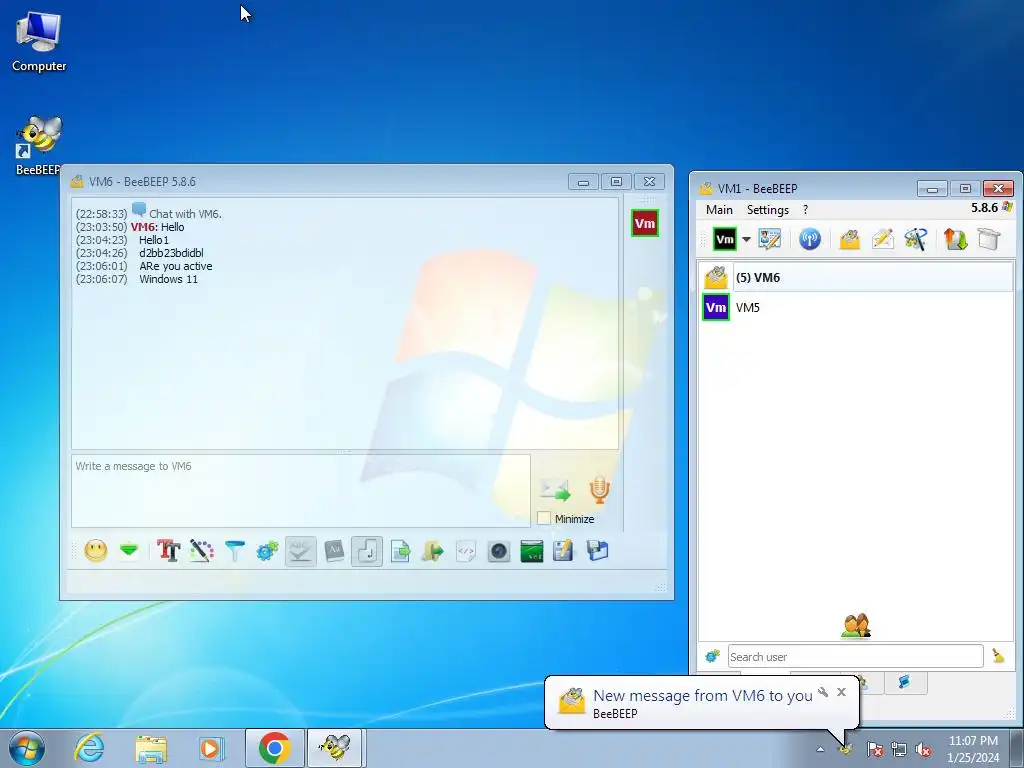Image resolution: width=1024 pixels, height=768 pixels.
Task: Expand the status dropdown arrow beside Vm
Action: [746, 239]
